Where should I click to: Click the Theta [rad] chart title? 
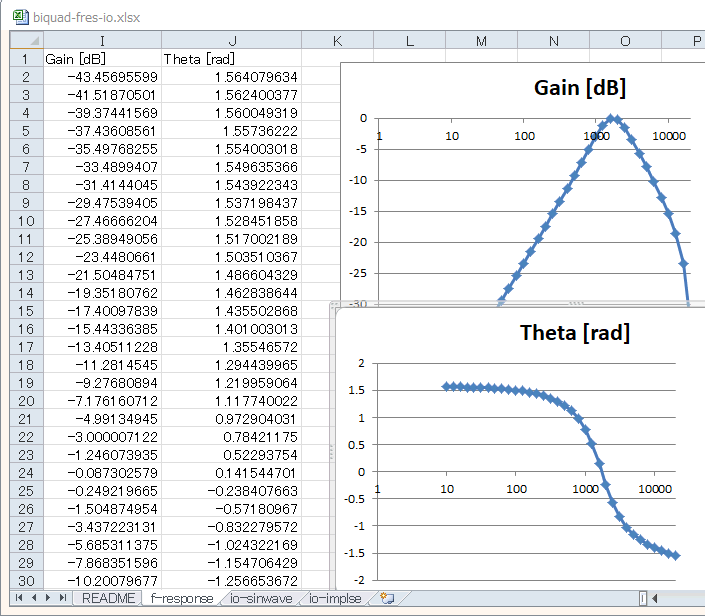click(x=575, y=333)
